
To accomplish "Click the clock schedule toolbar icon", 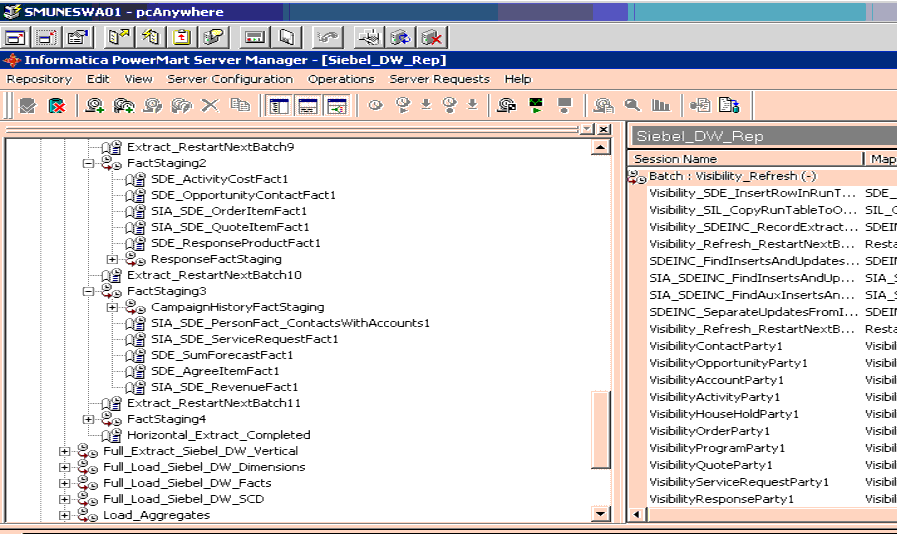I will [375, 105].
